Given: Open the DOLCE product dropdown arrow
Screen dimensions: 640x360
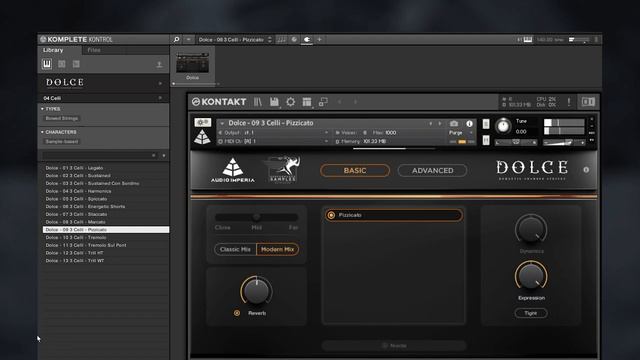Looking at the screenshot, I should 160,83.
